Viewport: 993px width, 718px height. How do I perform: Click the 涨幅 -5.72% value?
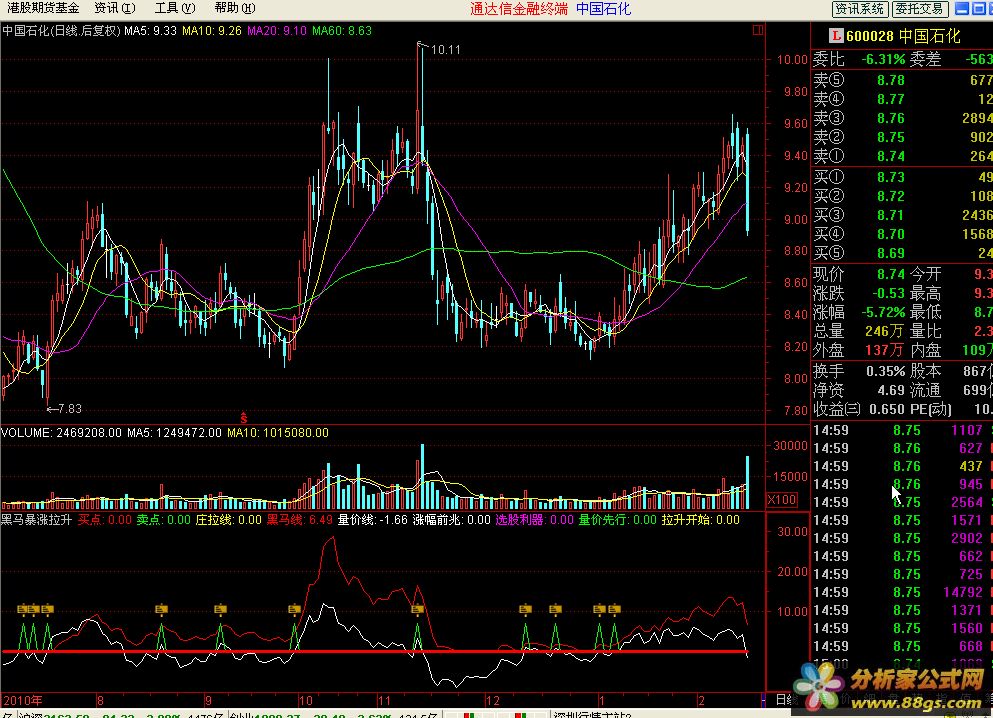883,312
